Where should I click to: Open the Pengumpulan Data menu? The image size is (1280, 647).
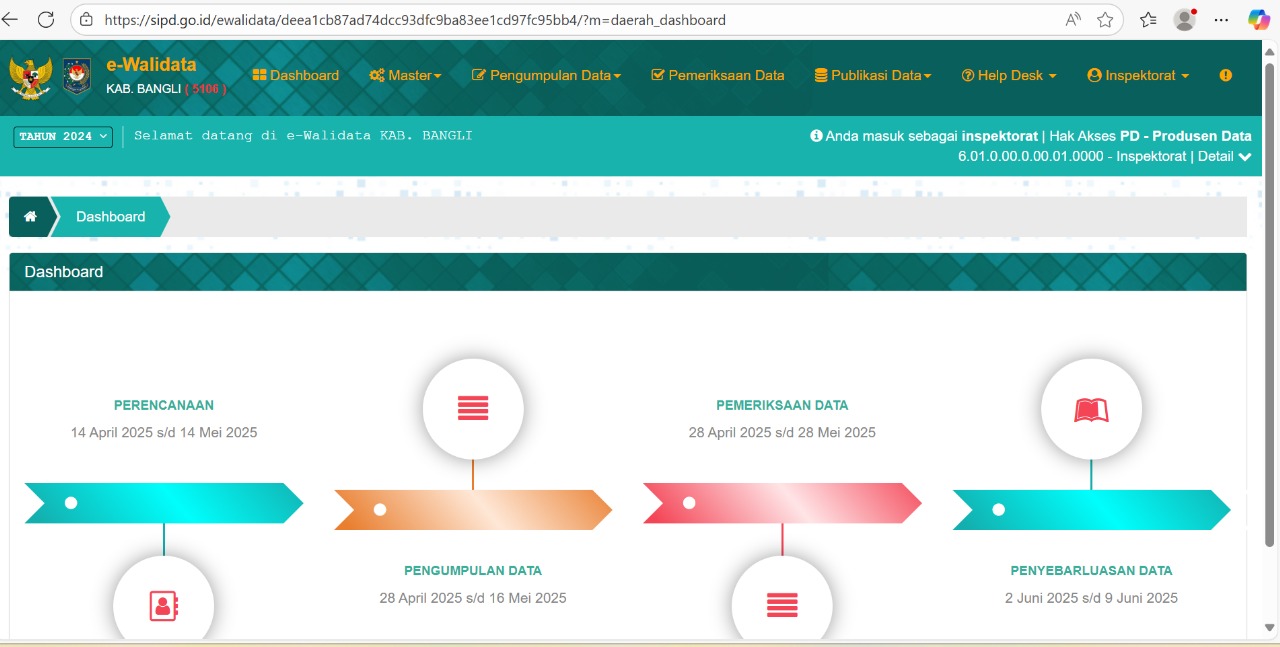(545, 75)
